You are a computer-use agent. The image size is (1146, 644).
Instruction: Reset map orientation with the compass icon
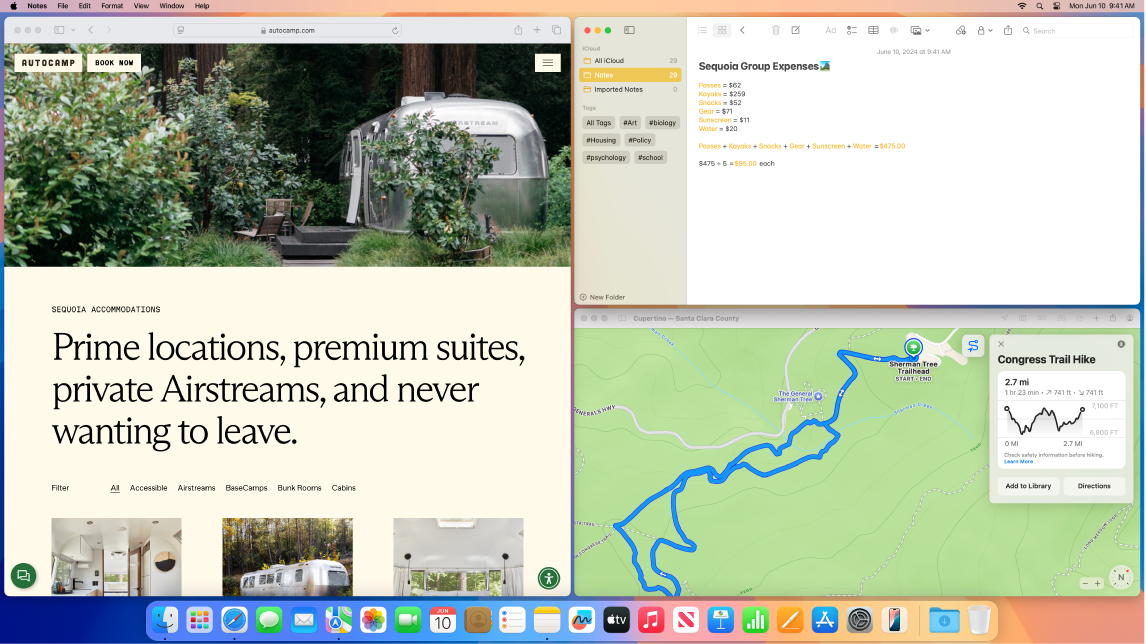1119,577
